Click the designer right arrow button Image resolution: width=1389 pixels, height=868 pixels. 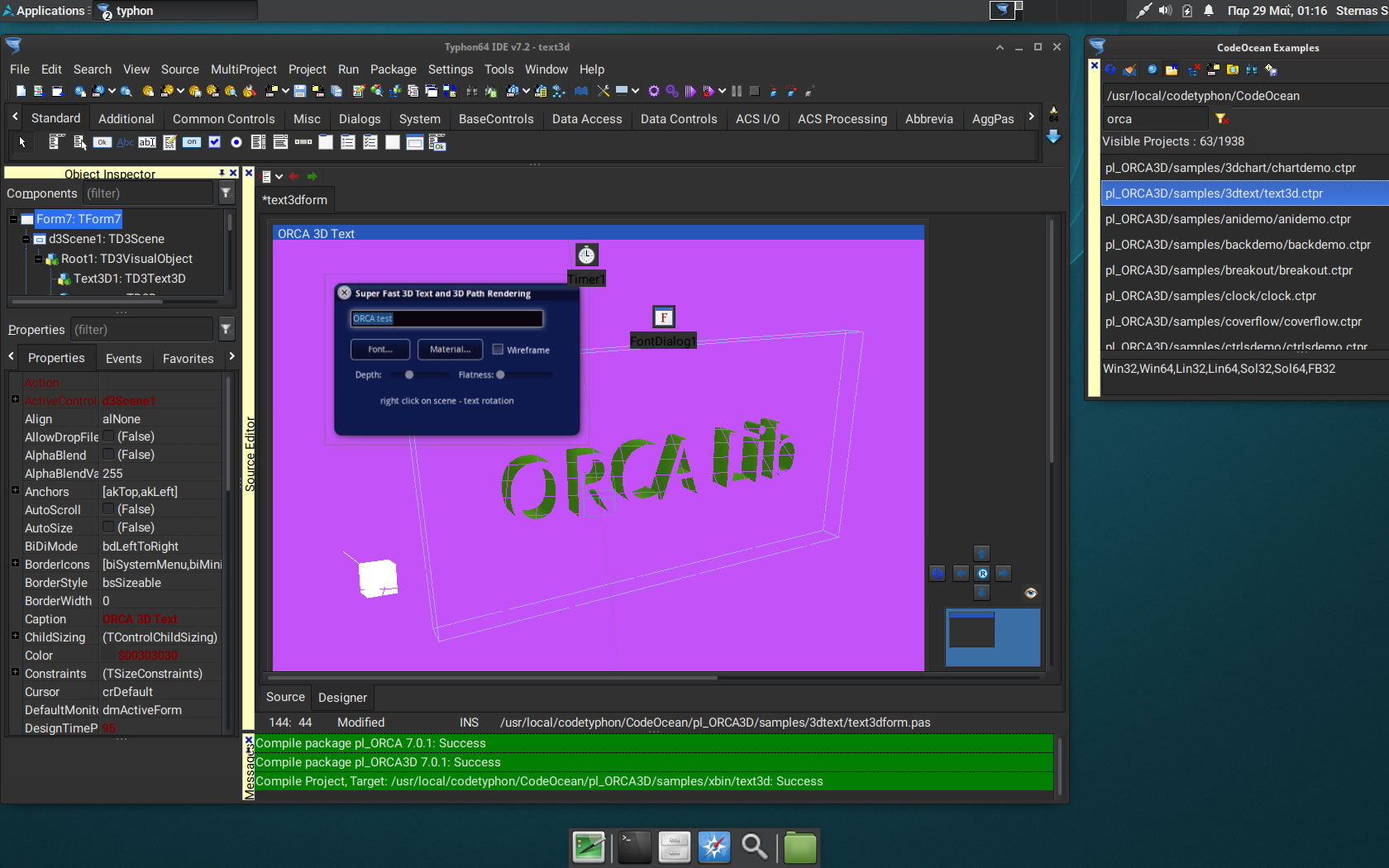[1003, 573]
